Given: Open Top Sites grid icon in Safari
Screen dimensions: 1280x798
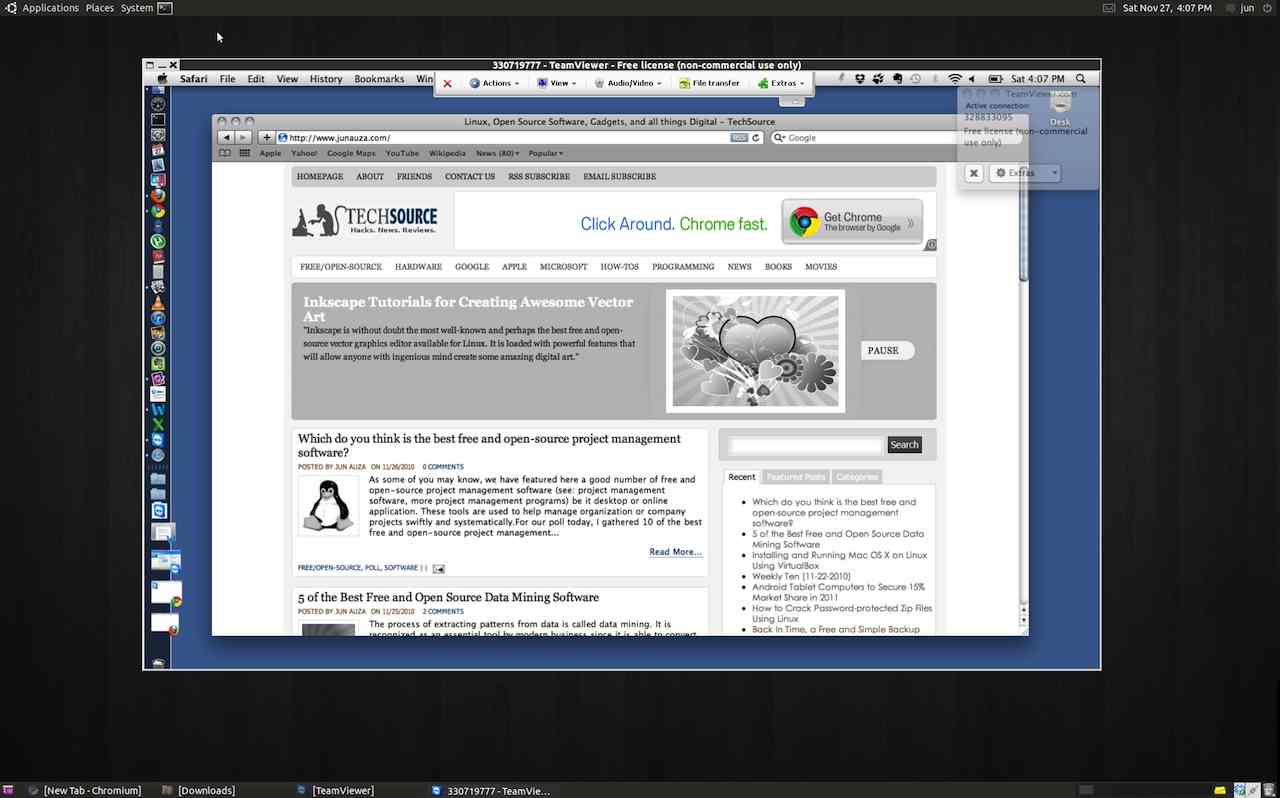Looking at the screenshot, I should tap(245, 153).
